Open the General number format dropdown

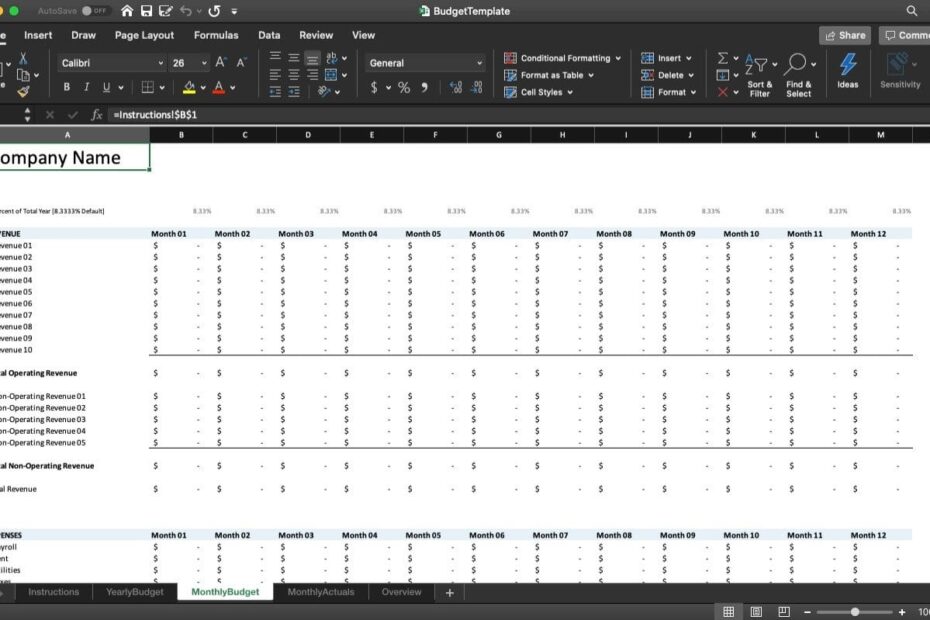pos(424,62)
